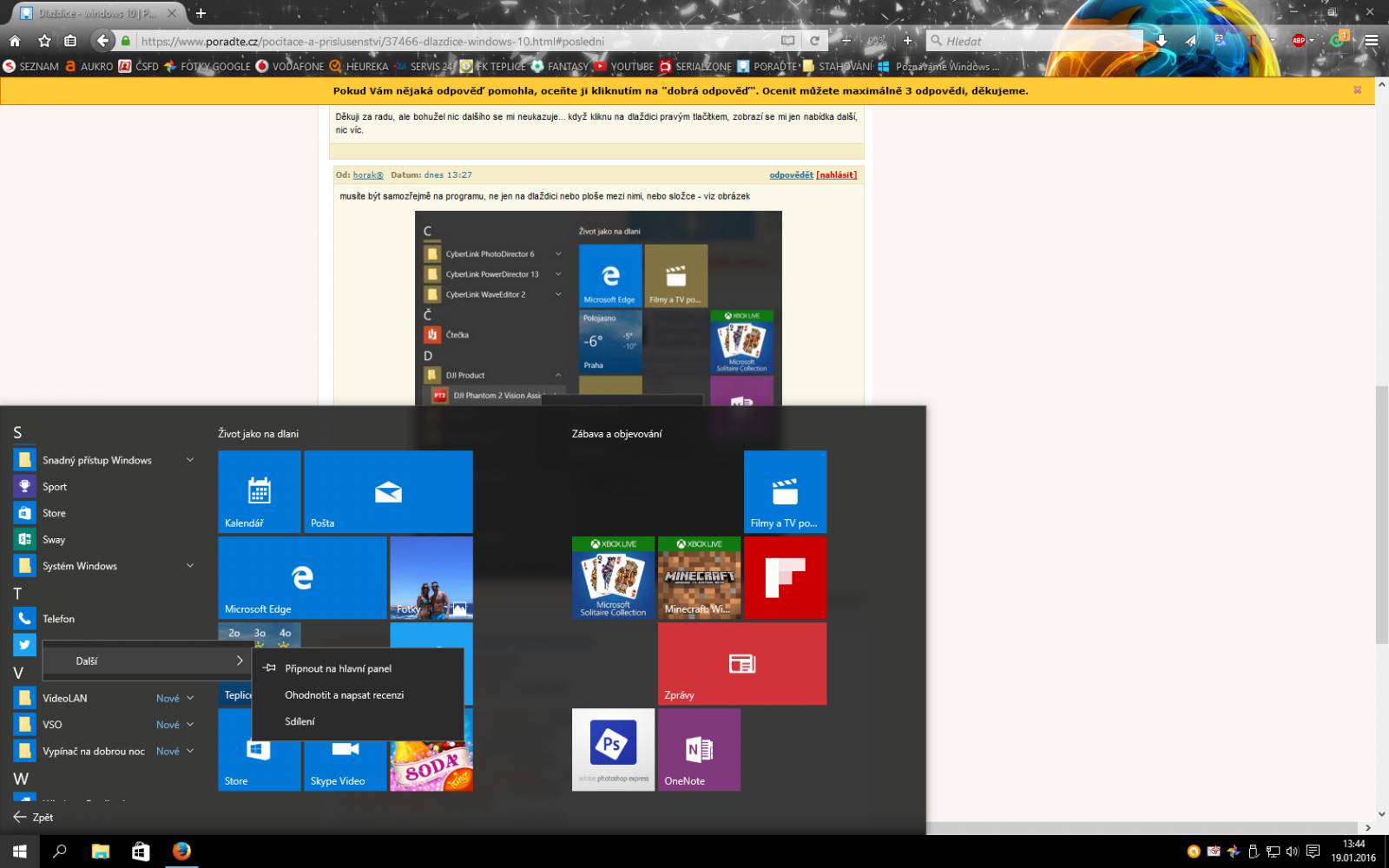Open the Flipboard red tile
1389x868 pixels.
pyautogui.click(x=785, y=577)
